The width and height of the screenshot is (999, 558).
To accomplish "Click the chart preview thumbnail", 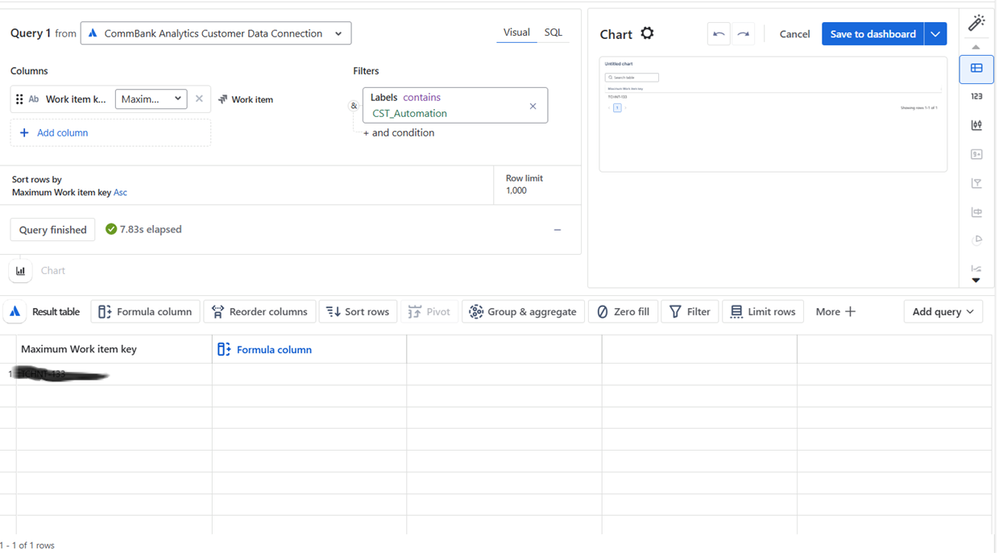I will pos(773,114).
